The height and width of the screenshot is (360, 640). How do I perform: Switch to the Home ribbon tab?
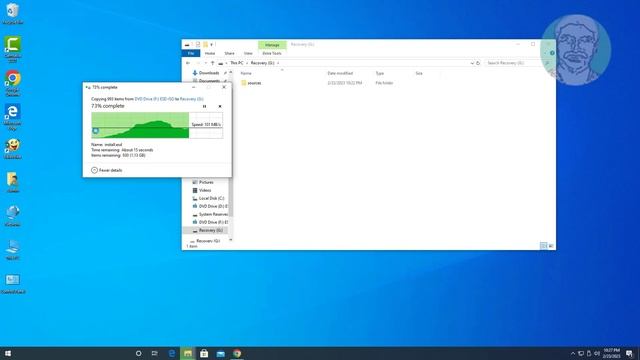(x=210, y=53)
